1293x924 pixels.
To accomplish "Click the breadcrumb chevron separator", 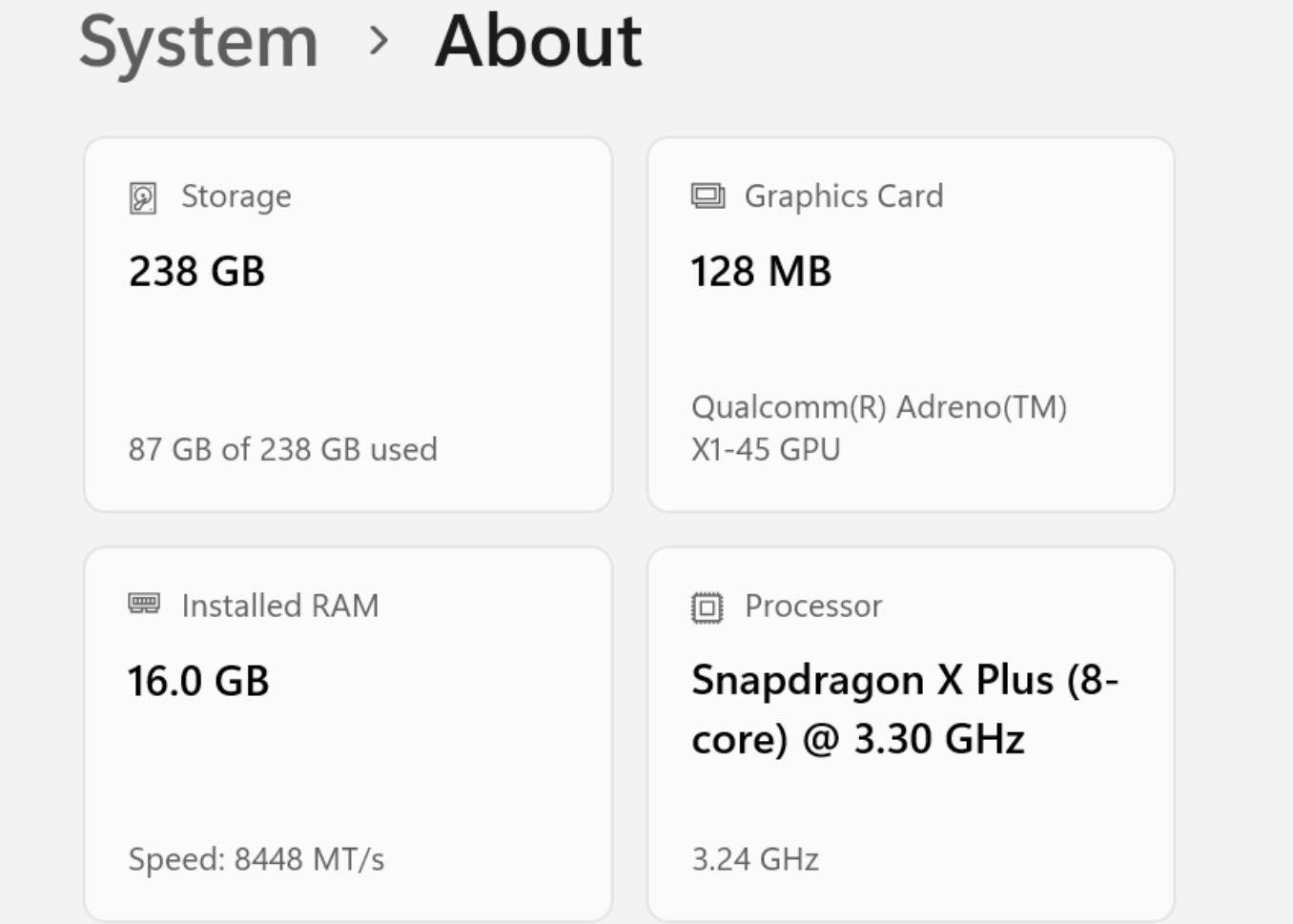I will tap(379, 41).
